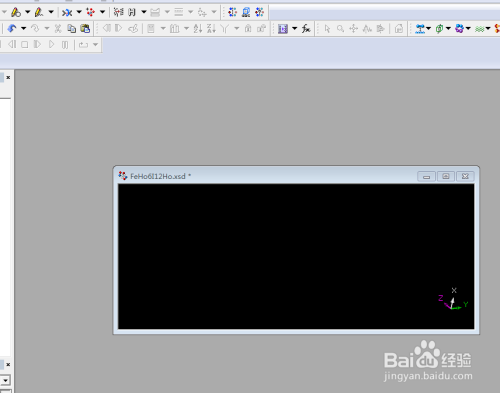The height and width of the screenshot is (393, 500).
Task: Open the hydrogen tool dropdown arrow
Action: click(144, 12)
